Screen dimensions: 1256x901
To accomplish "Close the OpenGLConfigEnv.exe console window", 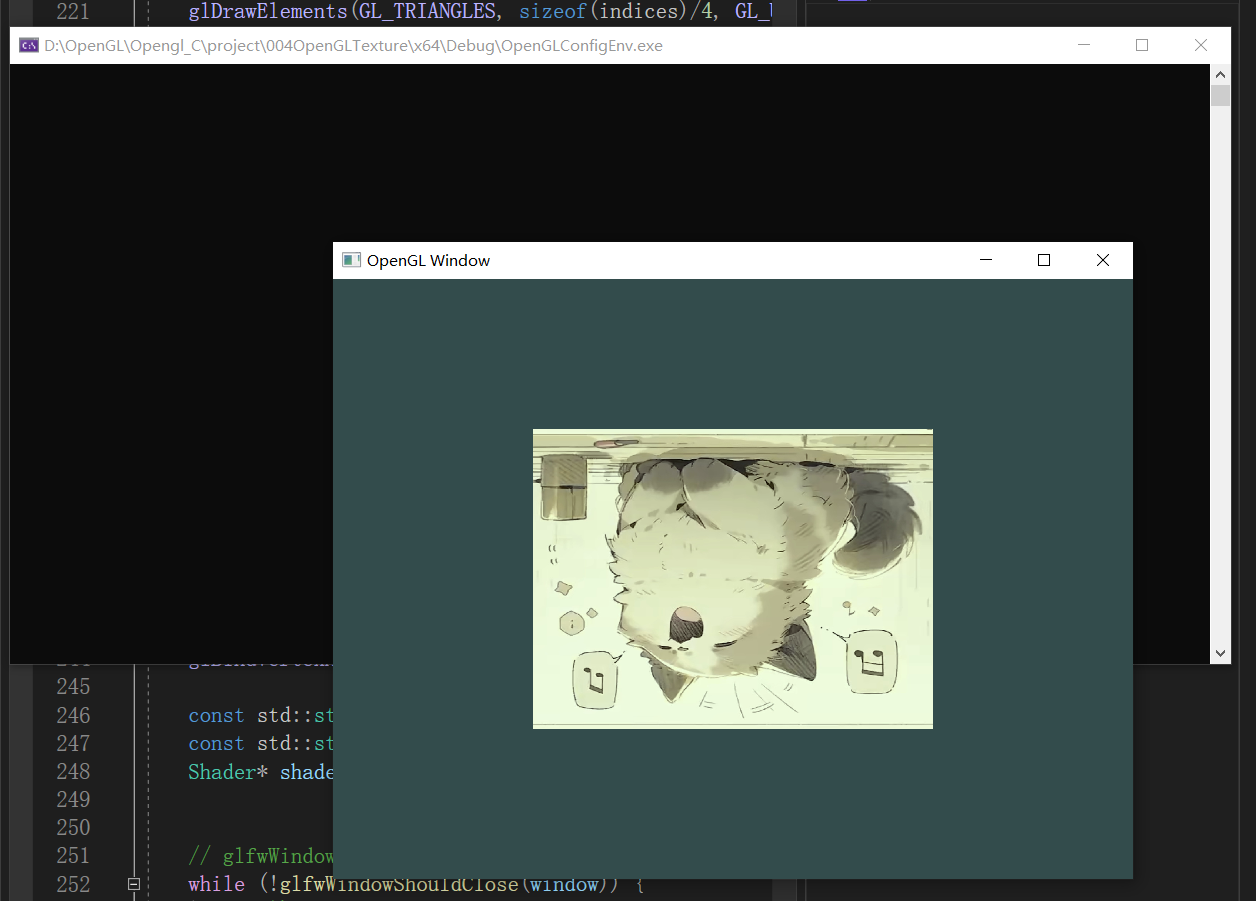I will 1201,45.
